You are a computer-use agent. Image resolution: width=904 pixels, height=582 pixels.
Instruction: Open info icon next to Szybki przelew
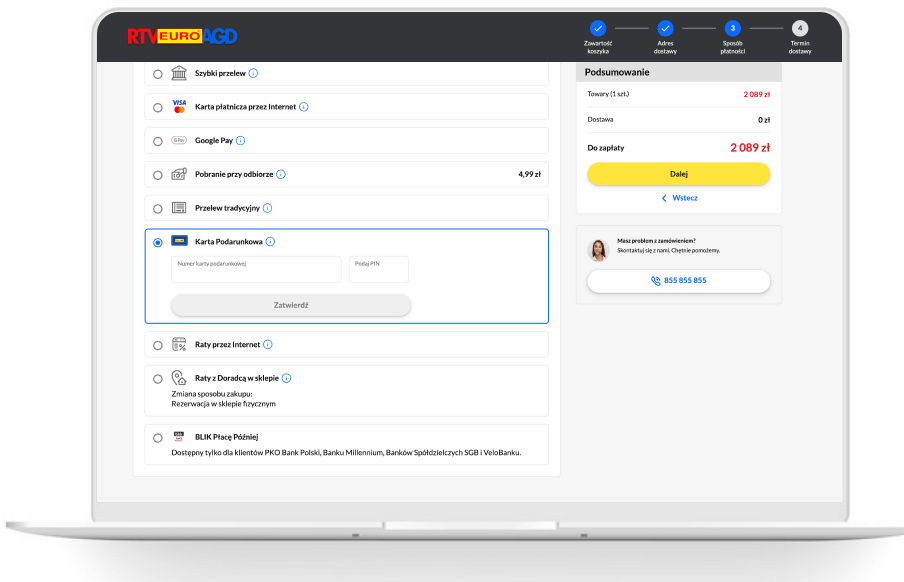(x=254, y=73)
